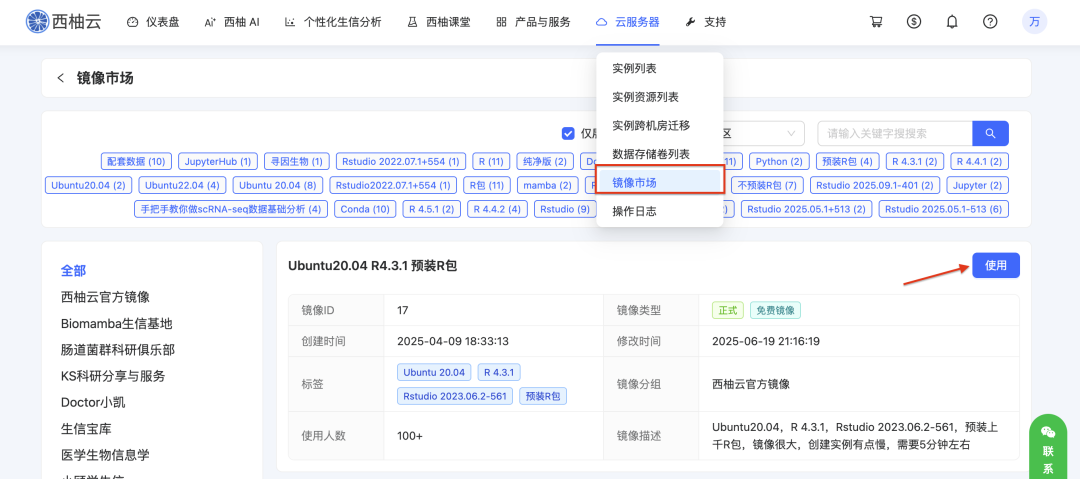Select 数据存储卷列表 menu entry

(x=659, y=154)
